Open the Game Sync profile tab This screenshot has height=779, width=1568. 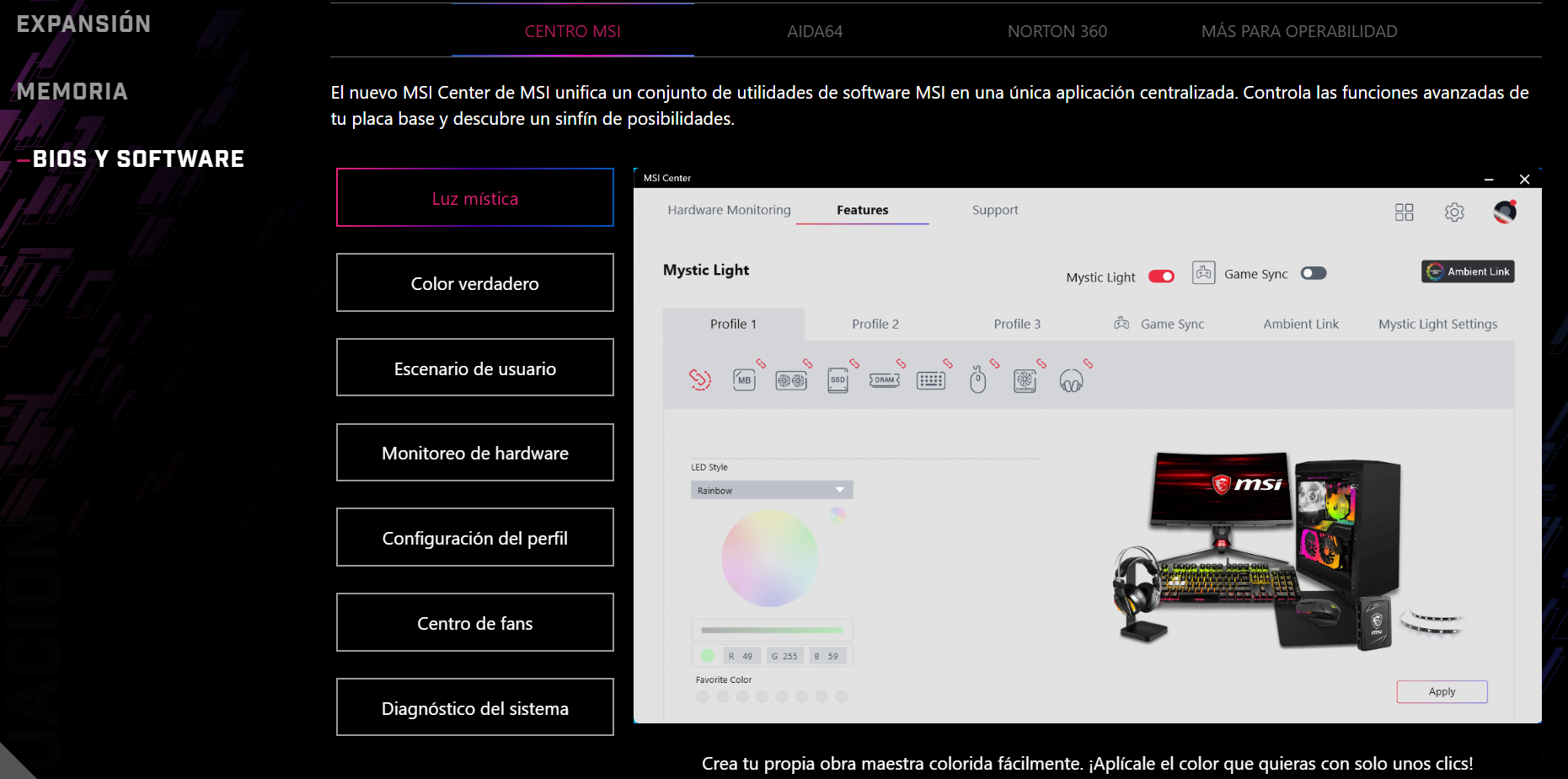pyautogui.click(x=1159, y=324)
